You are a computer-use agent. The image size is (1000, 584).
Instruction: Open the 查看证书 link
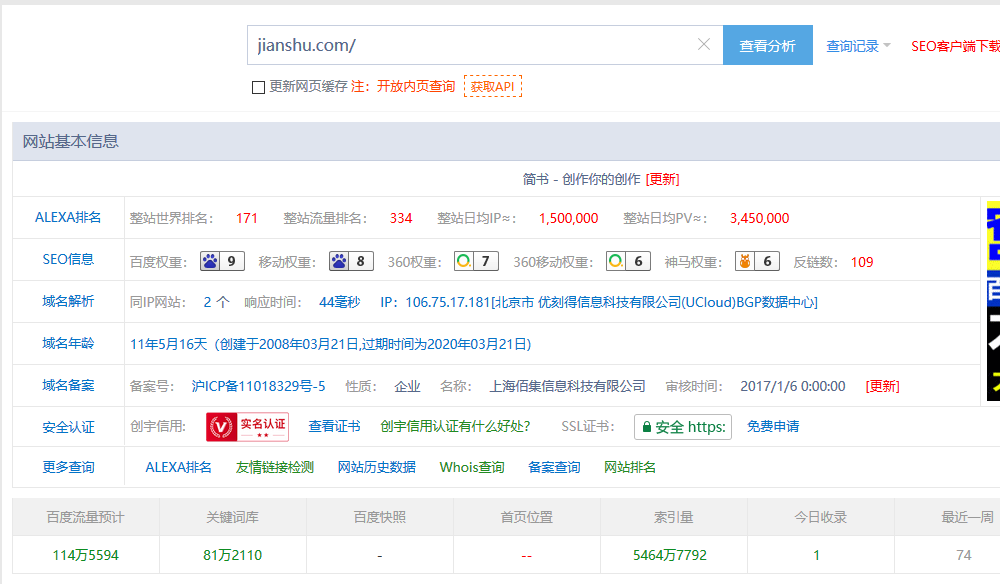333,425
